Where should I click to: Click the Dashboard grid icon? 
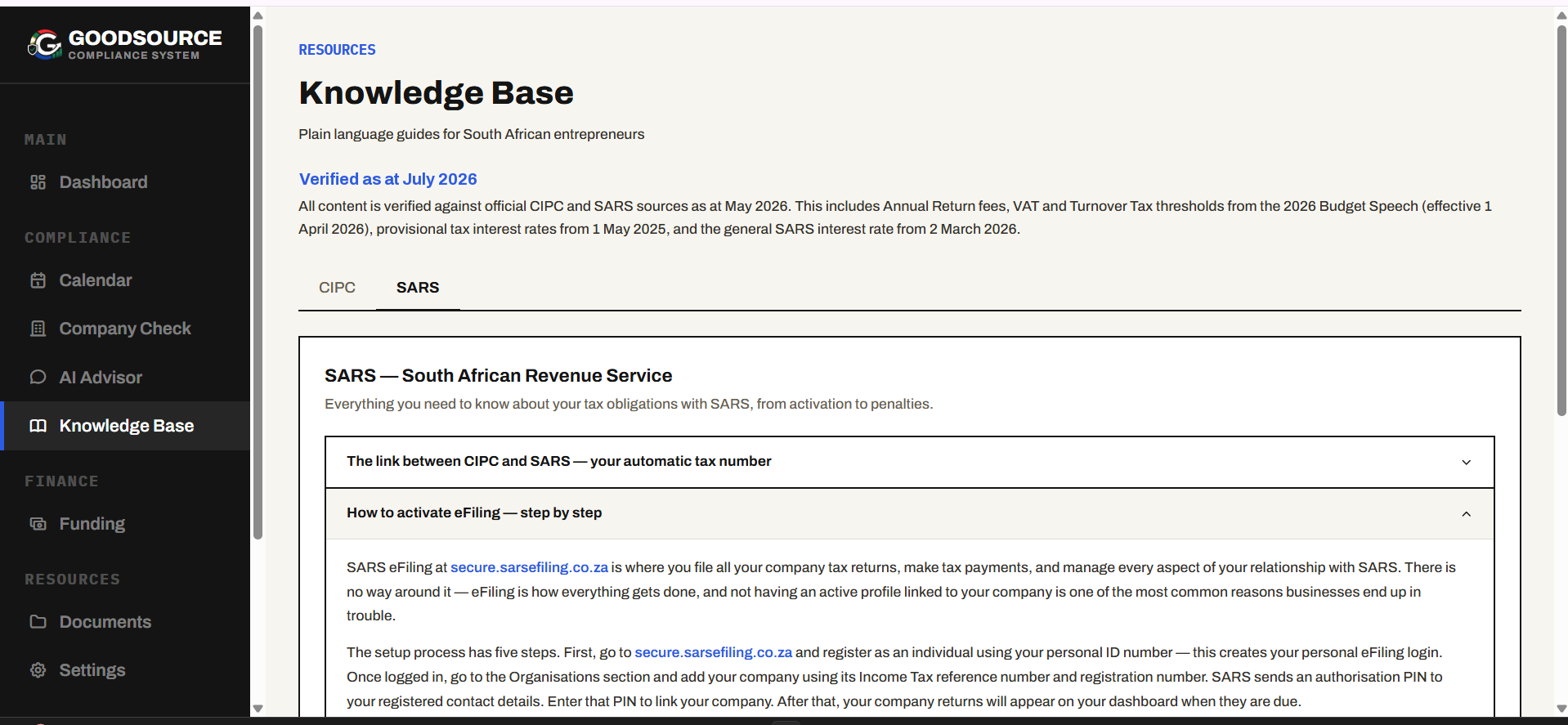[38, 182]
